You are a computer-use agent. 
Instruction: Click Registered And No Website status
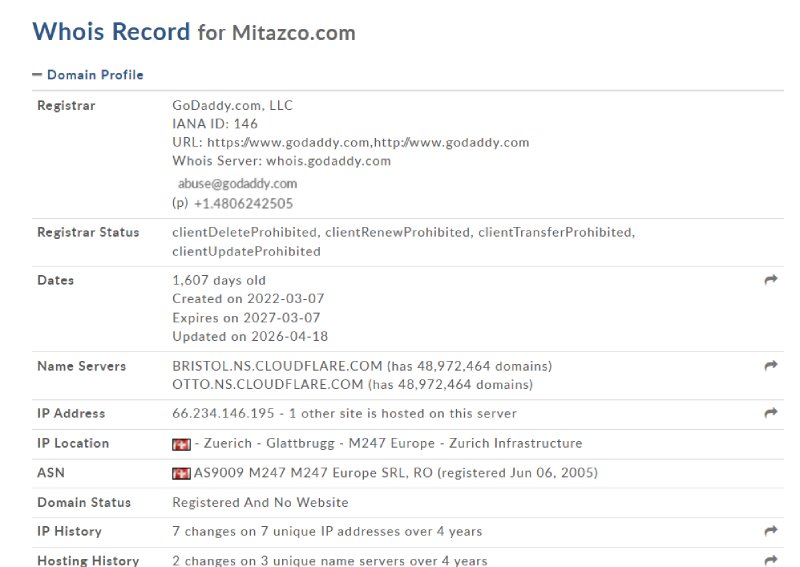(x=260, y=502)
